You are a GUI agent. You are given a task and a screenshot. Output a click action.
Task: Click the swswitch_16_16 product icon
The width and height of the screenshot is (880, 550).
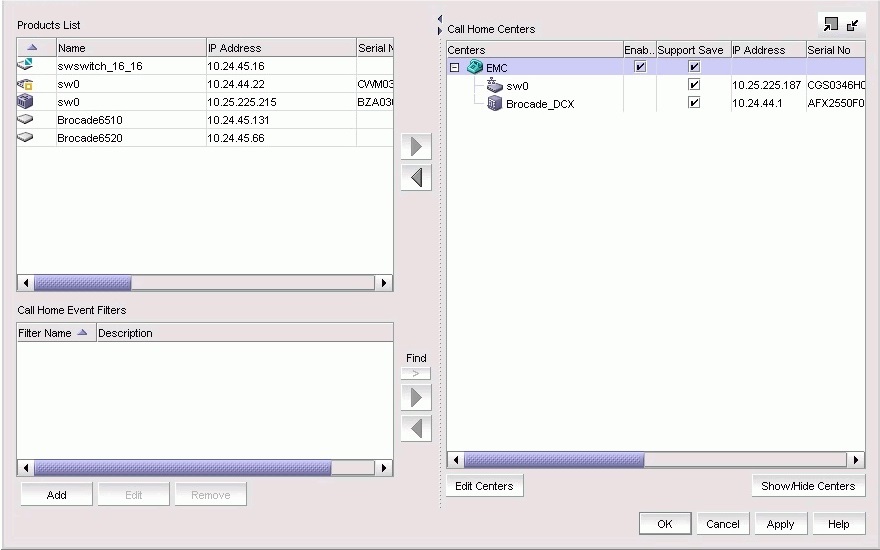click(25, 65)
